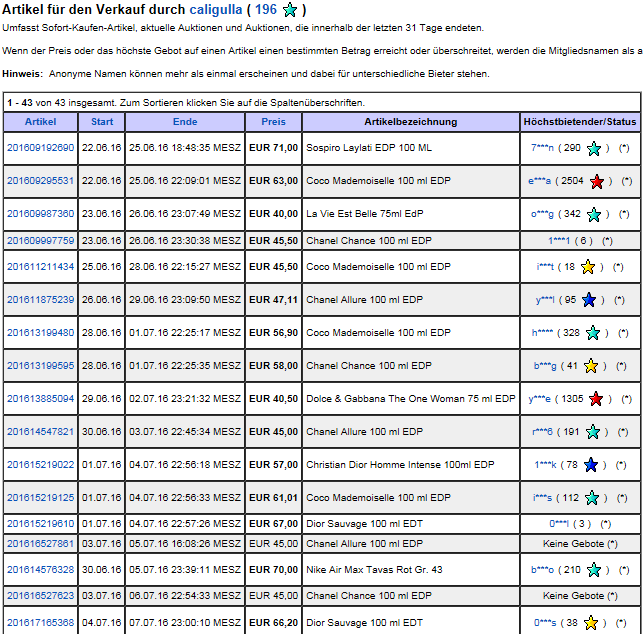
Task: Sort table by Start column header
Action: [x=102, y=122]
